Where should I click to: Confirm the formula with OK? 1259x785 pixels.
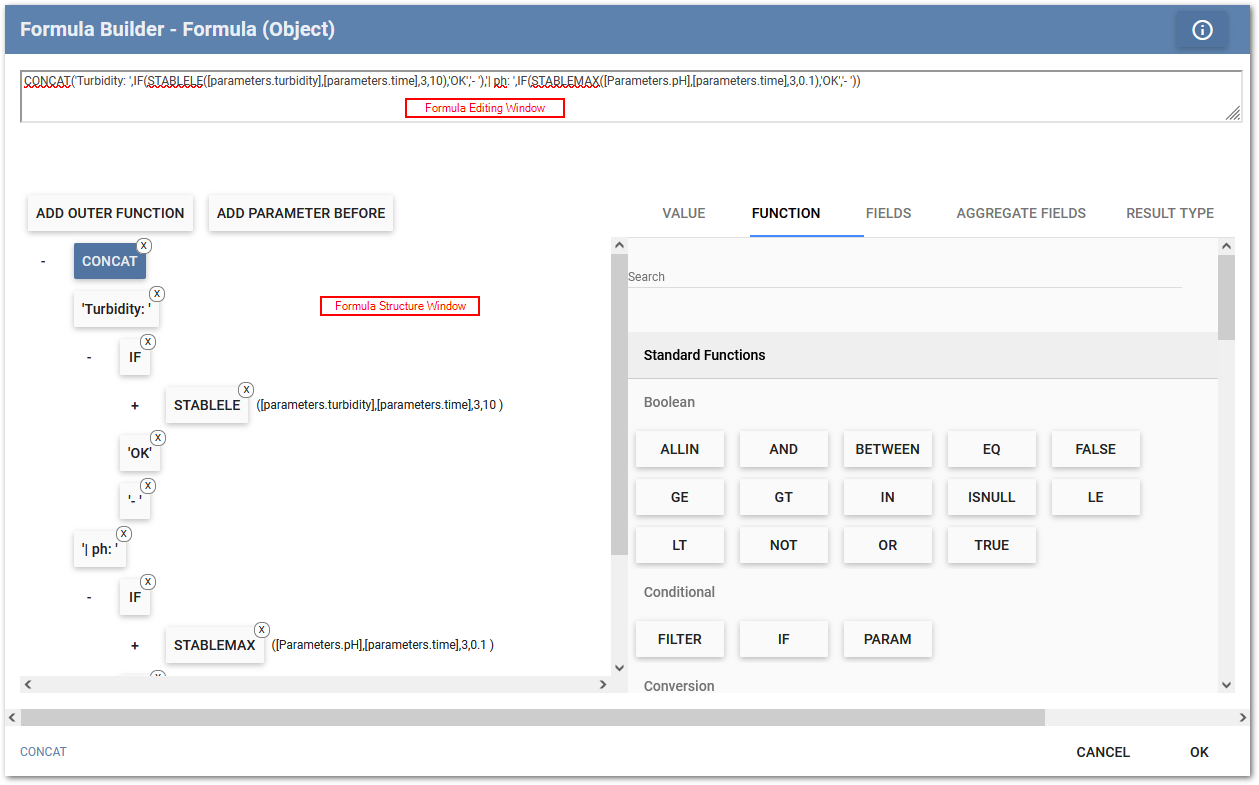(x=1199, y=752)
